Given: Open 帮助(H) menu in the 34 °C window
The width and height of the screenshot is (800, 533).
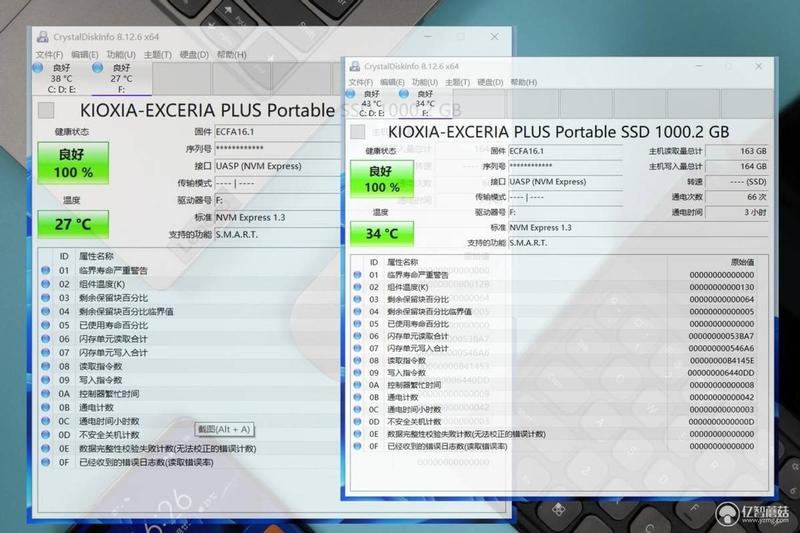Looking at the screenshot, I should pyautogui.click(x=523, y=82).
